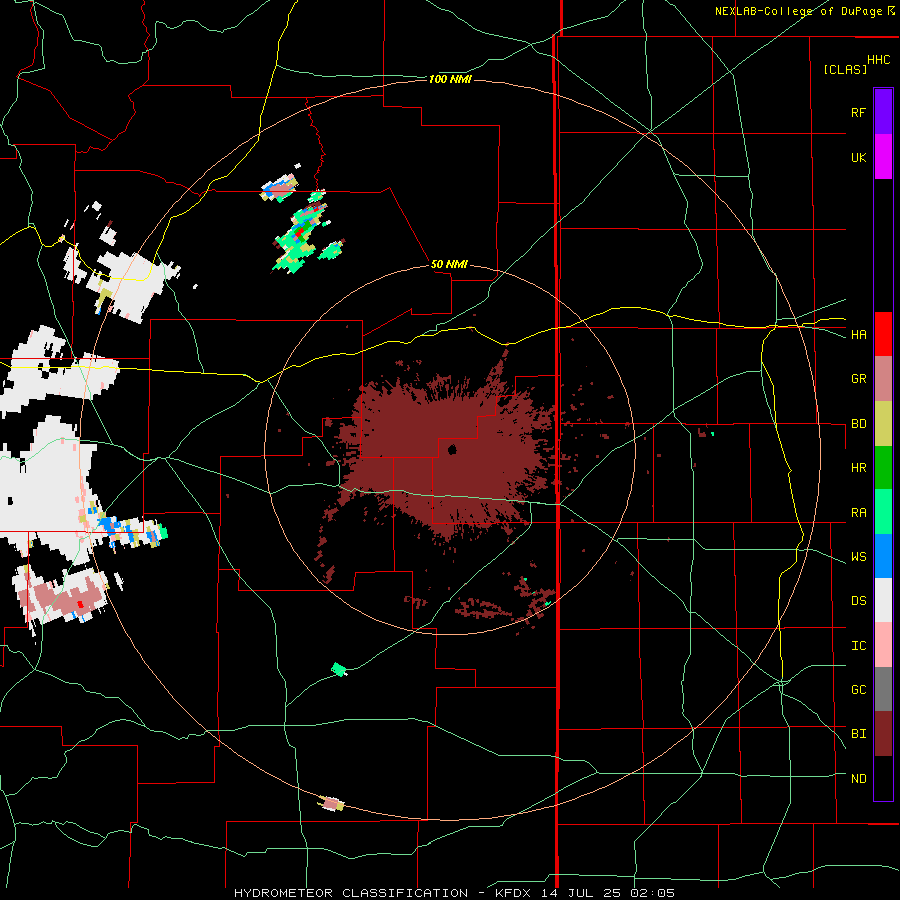Click the WS label beside the legend
This screenshot has height=900, width=900.
pos(858,557)
